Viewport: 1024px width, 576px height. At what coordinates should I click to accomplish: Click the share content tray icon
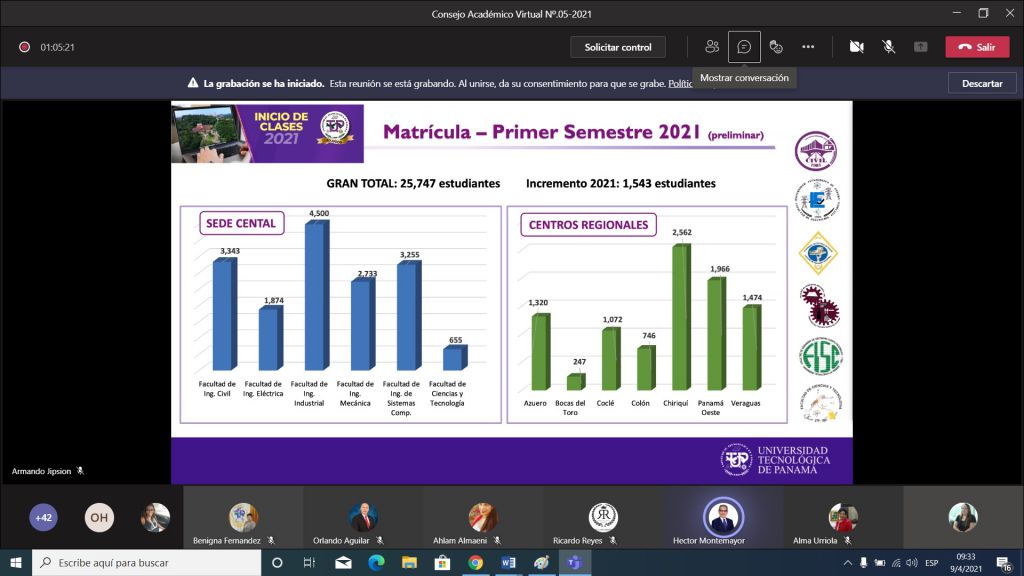pyautogui.click(x=921, y=47)
